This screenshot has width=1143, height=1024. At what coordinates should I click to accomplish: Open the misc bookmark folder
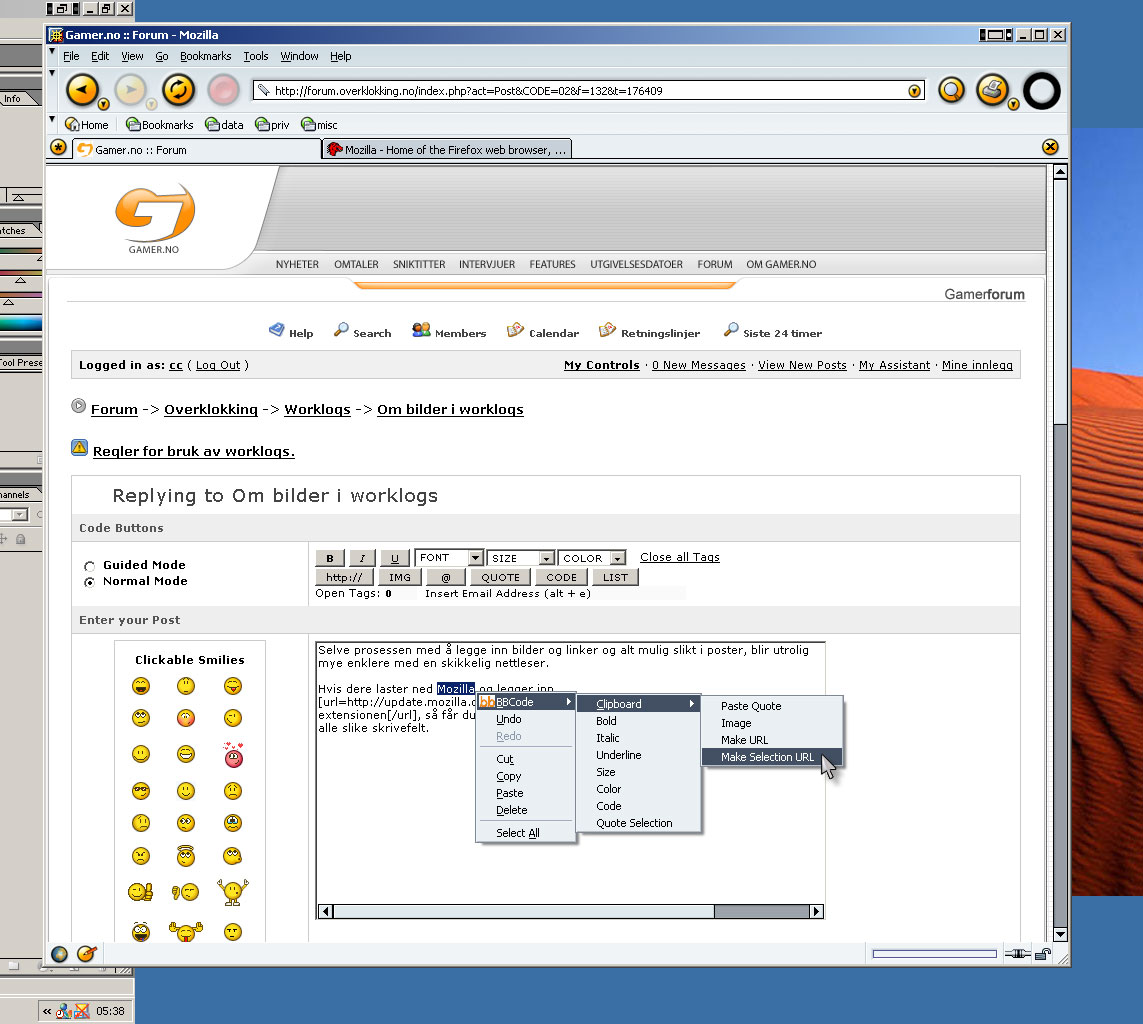pyautogui.click(x=319, y=125)
